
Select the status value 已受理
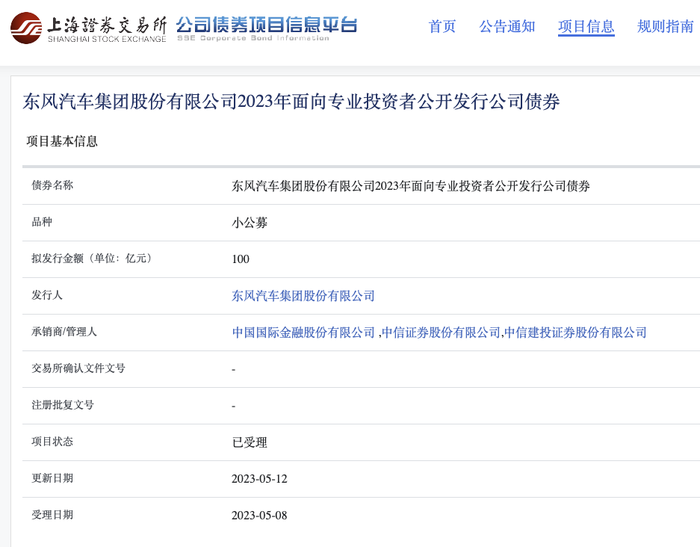point(250,442)
